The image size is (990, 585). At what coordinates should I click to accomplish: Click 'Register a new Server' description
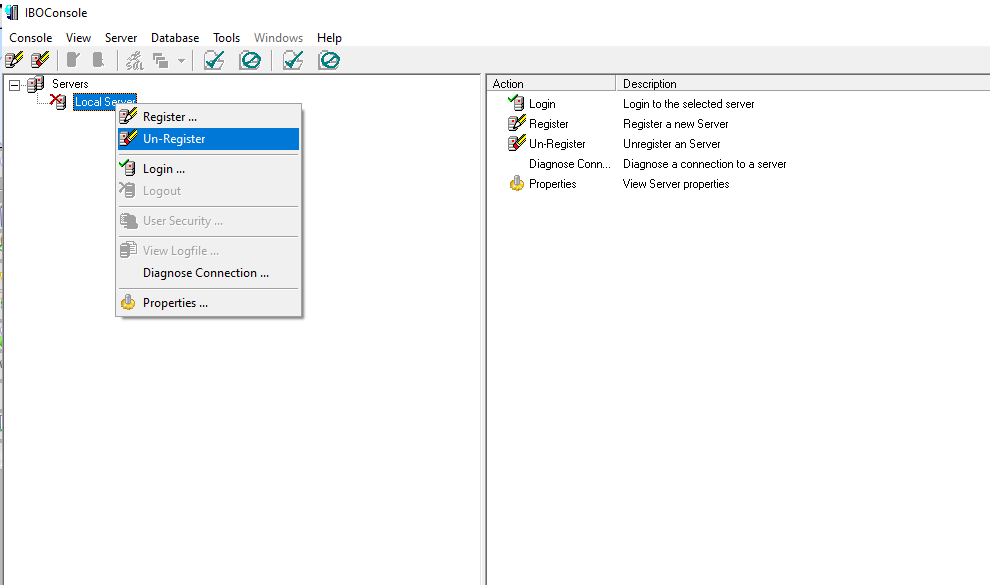click(676, 124)
